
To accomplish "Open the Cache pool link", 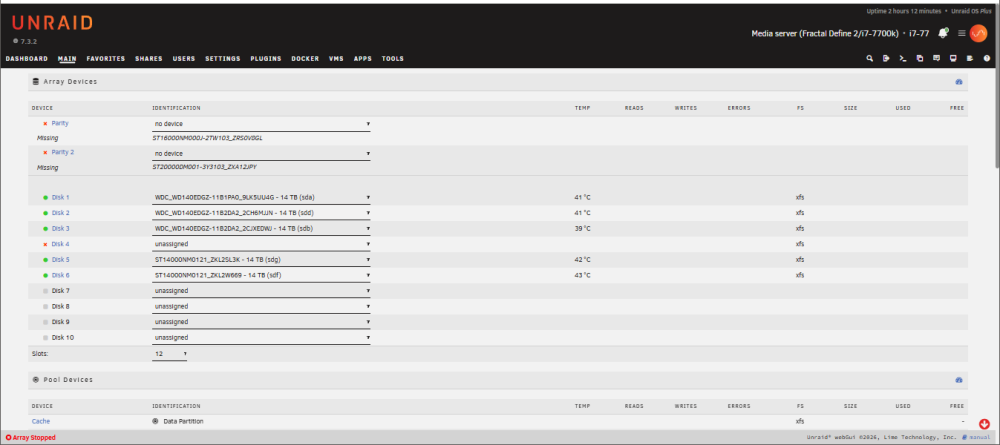I will point(41,421).
